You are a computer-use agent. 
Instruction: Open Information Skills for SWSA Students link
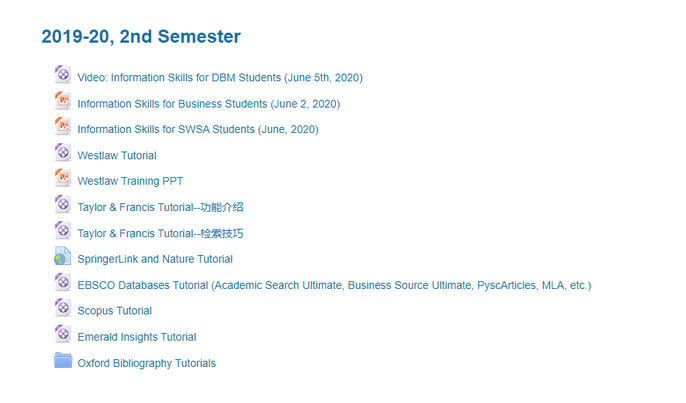click(197, 130)
